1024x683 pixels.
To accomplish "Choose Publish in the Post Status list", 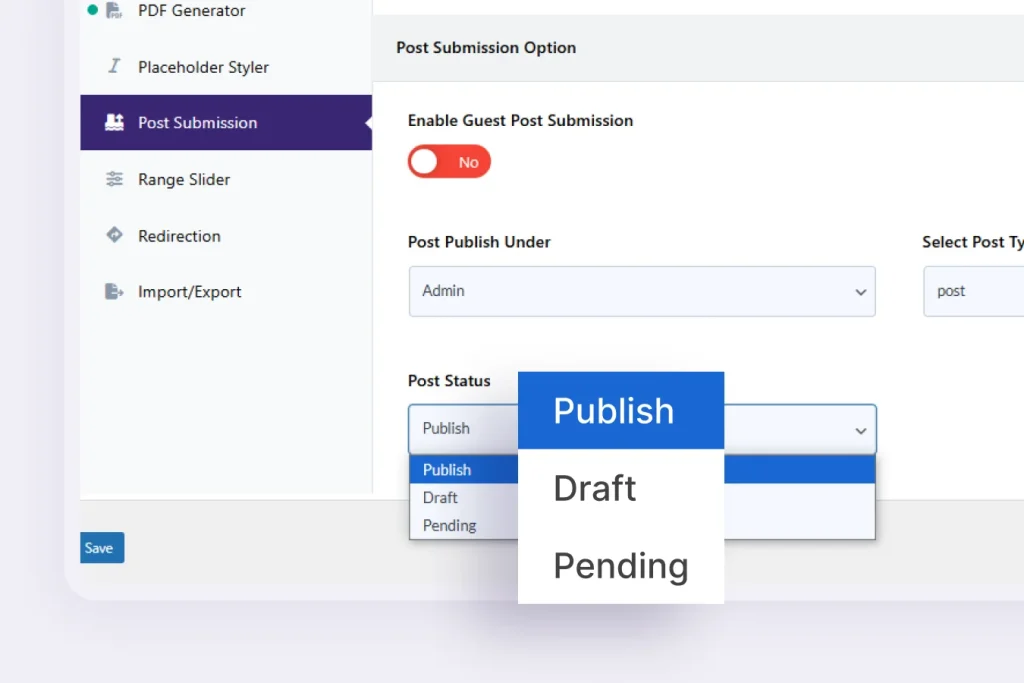I will (x=464, y=469).
